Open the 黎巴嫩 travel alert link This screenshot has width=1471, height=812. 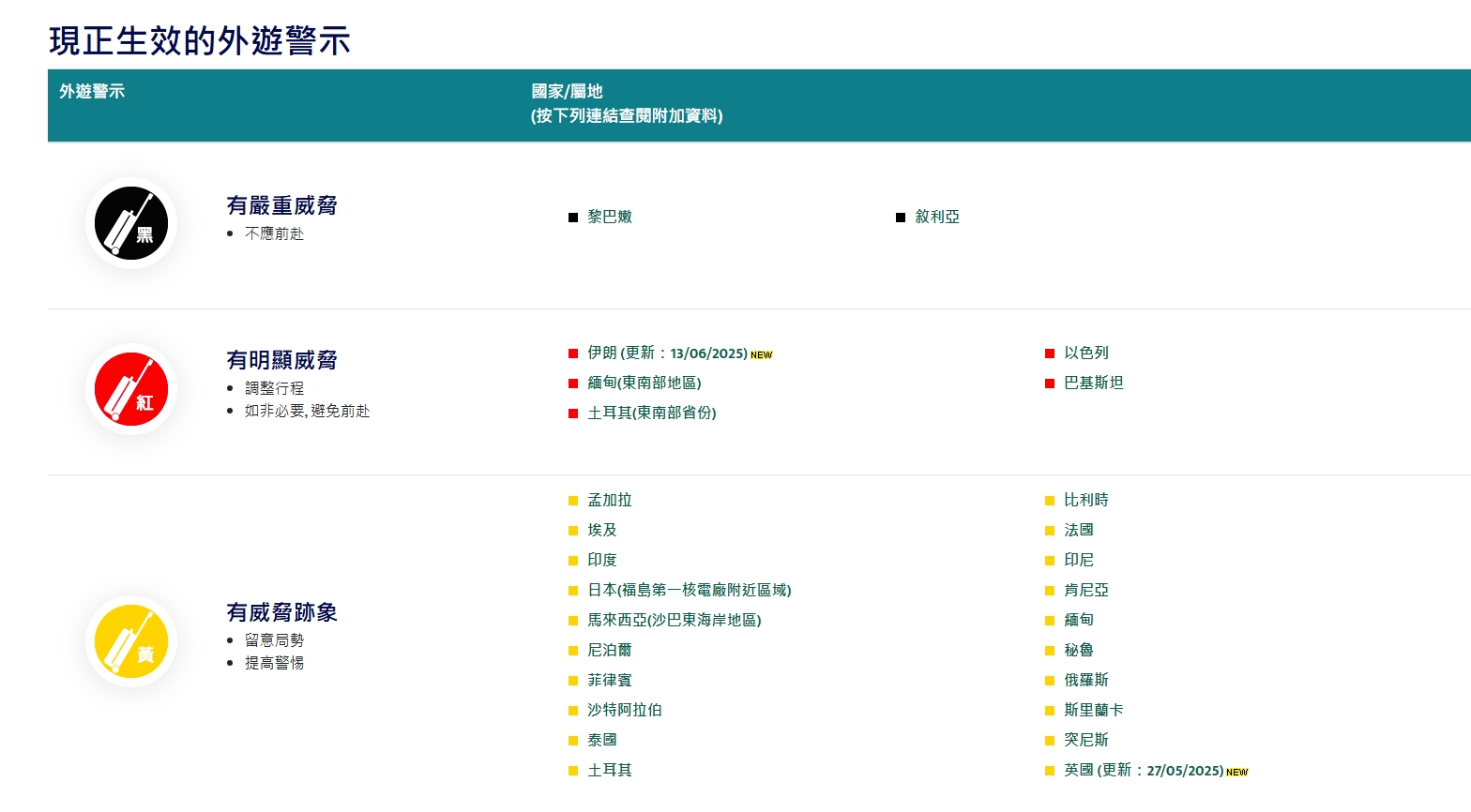point(610,217)
